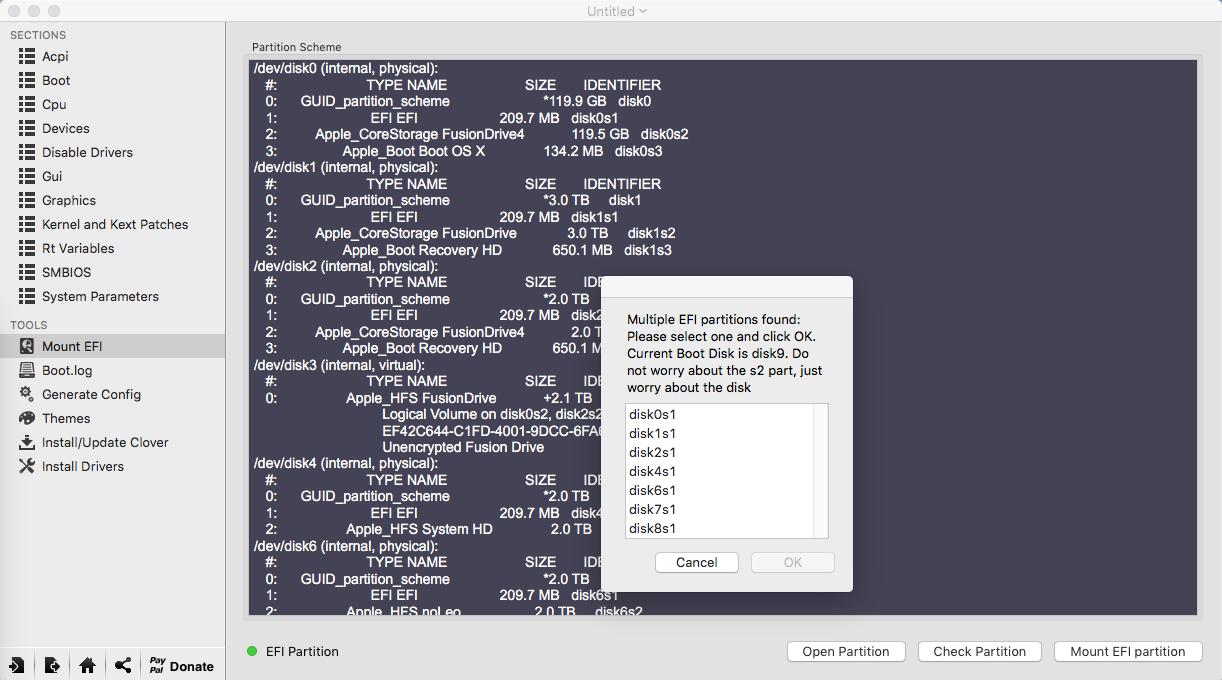
Task: Click the Open Partition button
Action: coord(846,651)
